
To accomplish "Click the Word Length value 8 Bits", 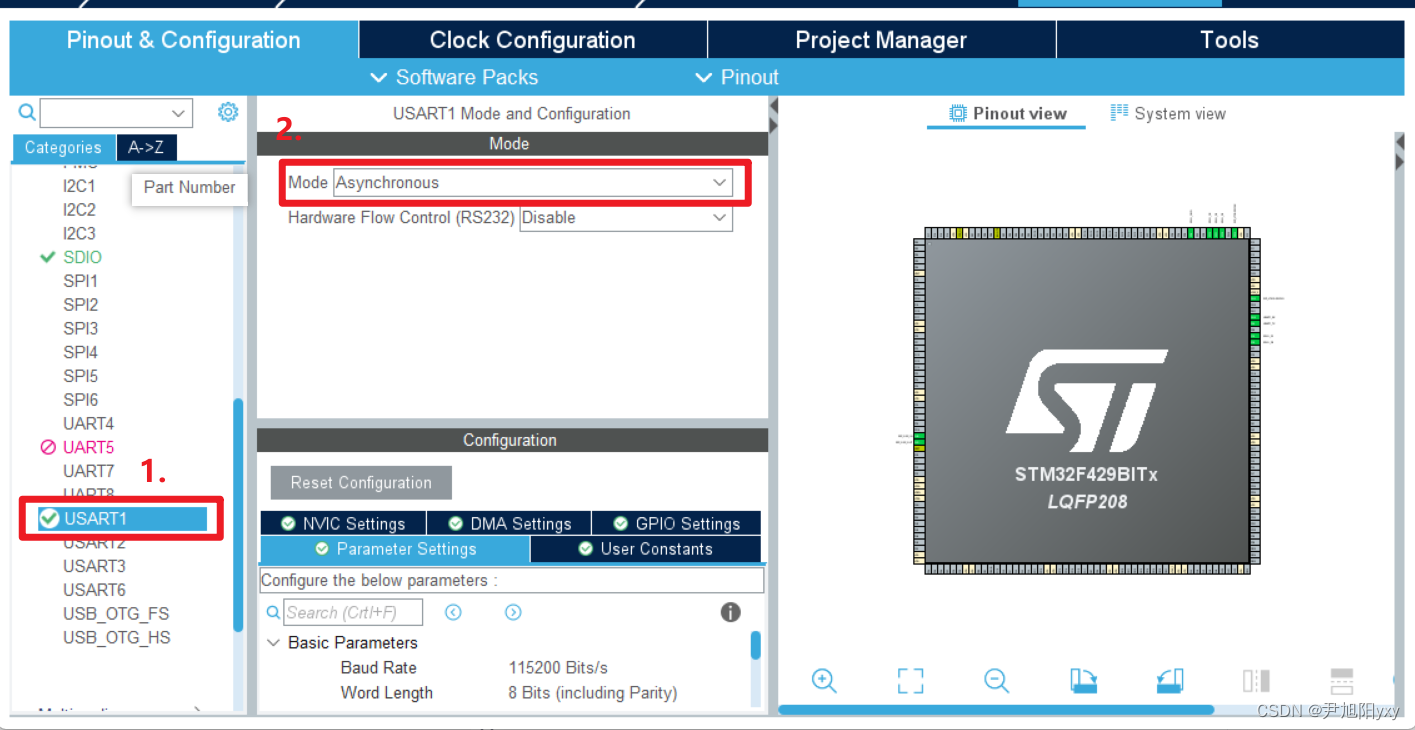I will click(x=592, y=693).
